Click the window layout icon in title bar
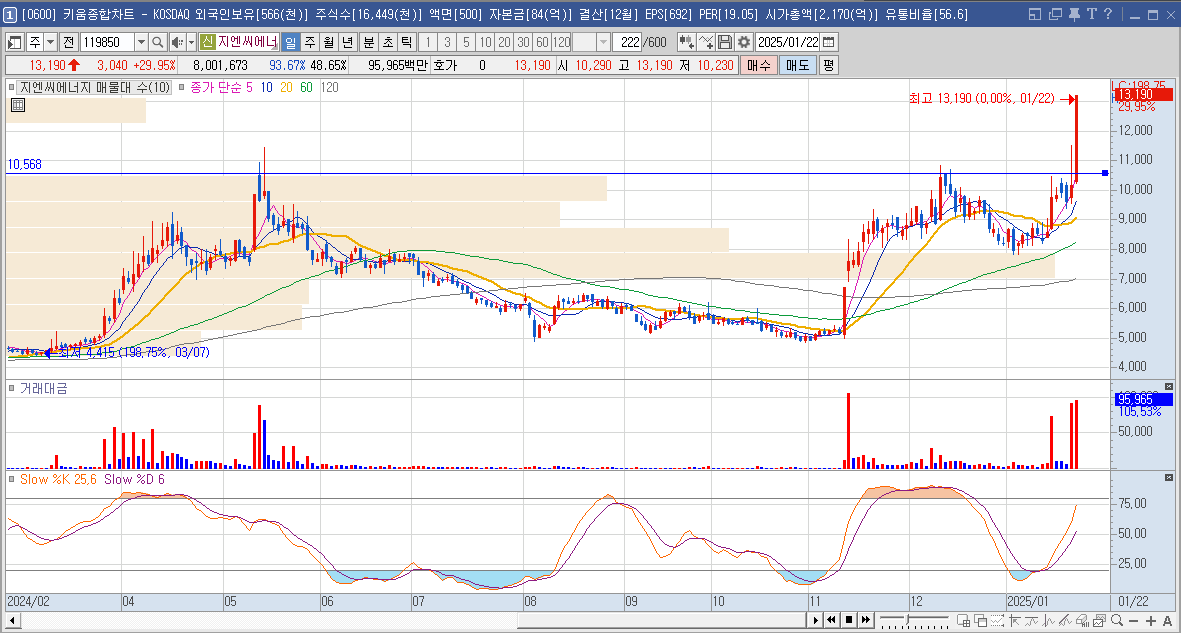Image resolution: width=1181 pixels, height=633 pixels. click(1035, 14)
